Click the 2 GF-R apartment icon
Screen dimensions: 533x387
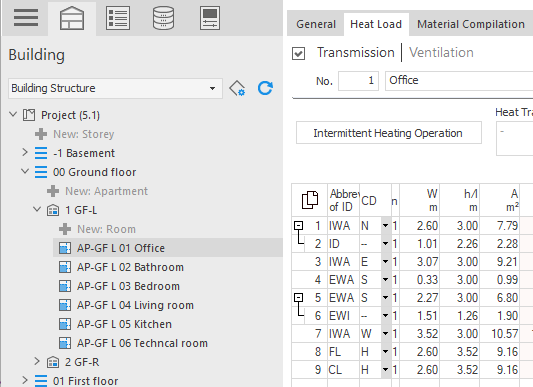(53, 362)
